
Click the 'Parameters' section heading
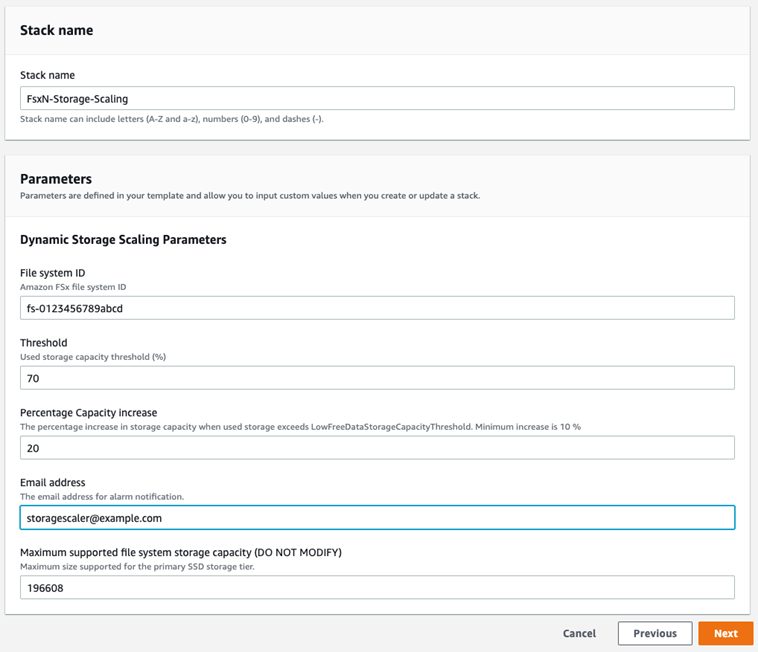pyautogui.click(x=56, y=179)
